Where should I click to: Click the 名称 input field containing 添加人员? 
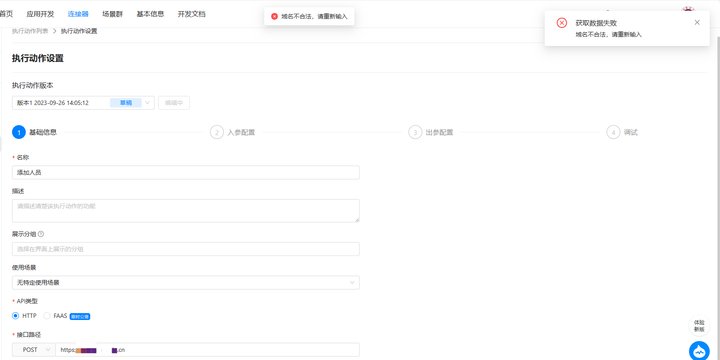point(186,173)
